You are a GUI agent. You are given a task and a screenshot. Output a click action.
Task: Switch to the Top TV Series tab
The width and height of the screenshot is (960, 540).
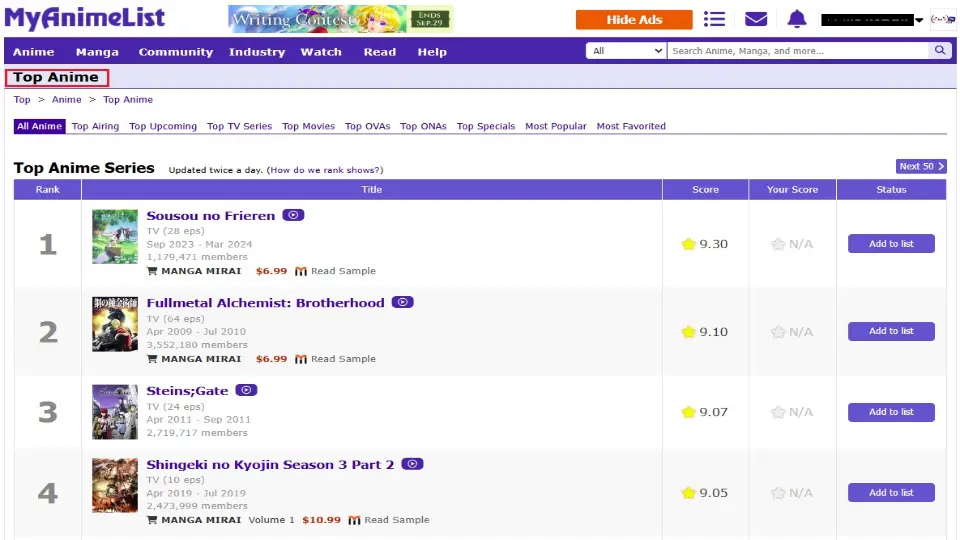[239, 126]
